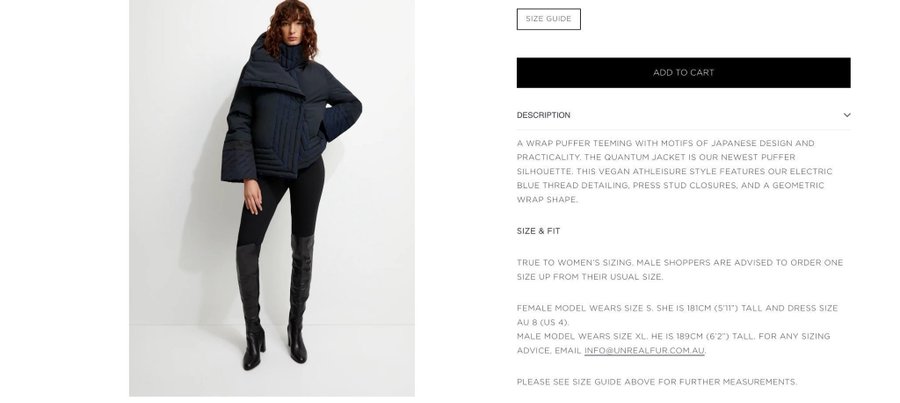The width and height of the screenshot is (900, 403).
Task: Open the model product photo
Action: [x=271, y=198]
